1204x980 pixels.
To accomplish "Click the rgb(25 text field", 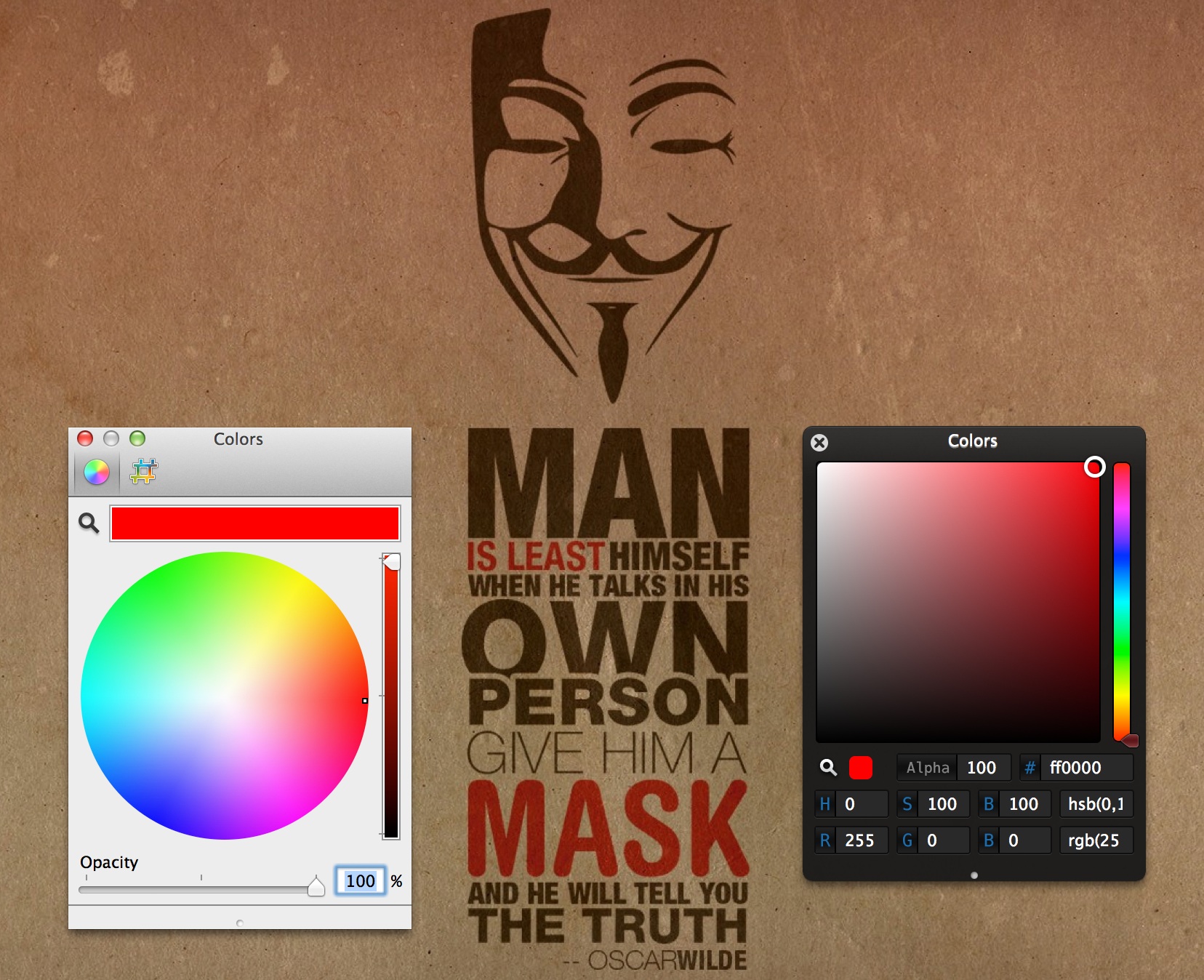I will [1096, 840].
